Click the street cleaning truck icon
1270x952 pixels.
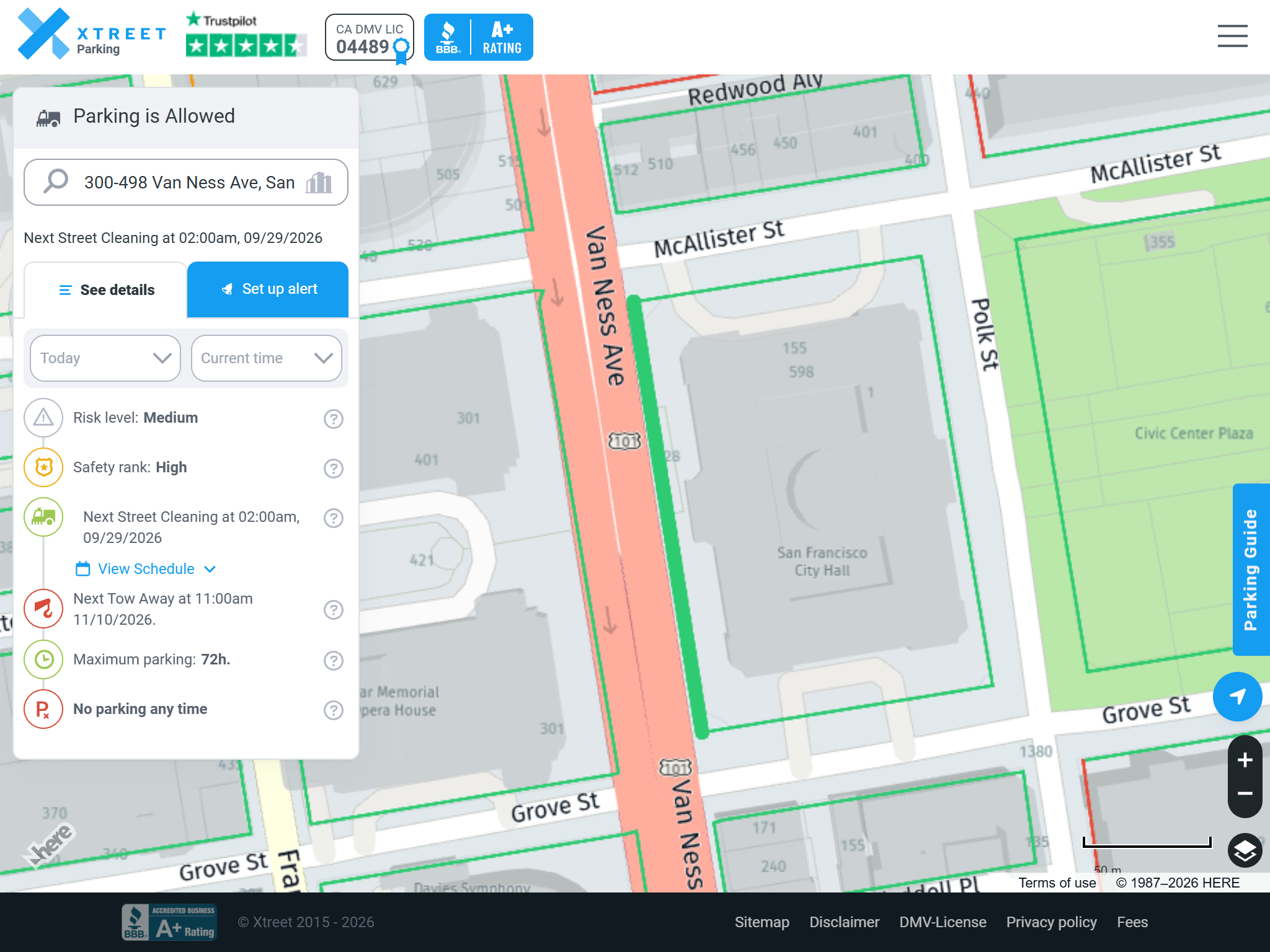[43, 517]
